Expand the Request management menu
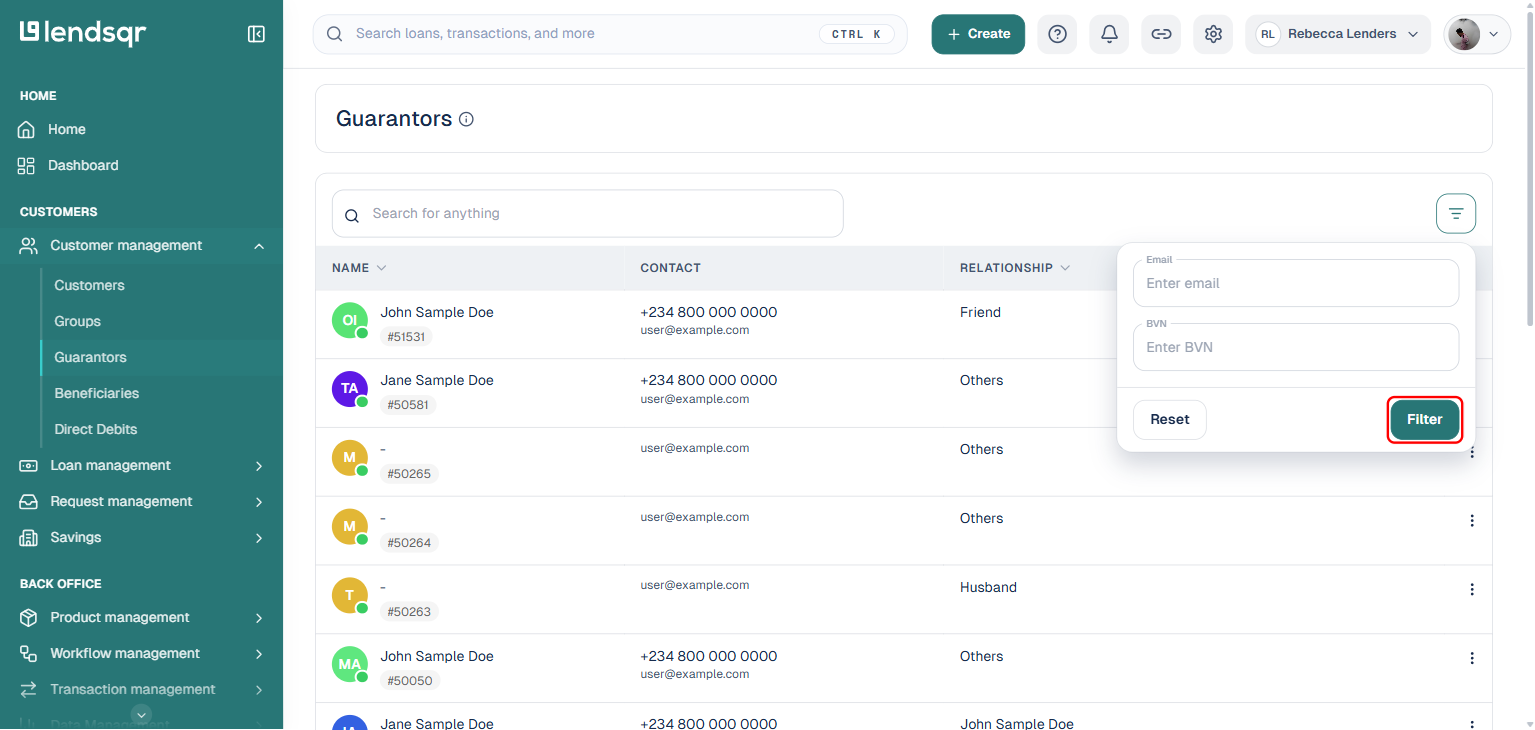This screenshot has width=1535, height=730. pyautogui.click(x=141, y=501)
